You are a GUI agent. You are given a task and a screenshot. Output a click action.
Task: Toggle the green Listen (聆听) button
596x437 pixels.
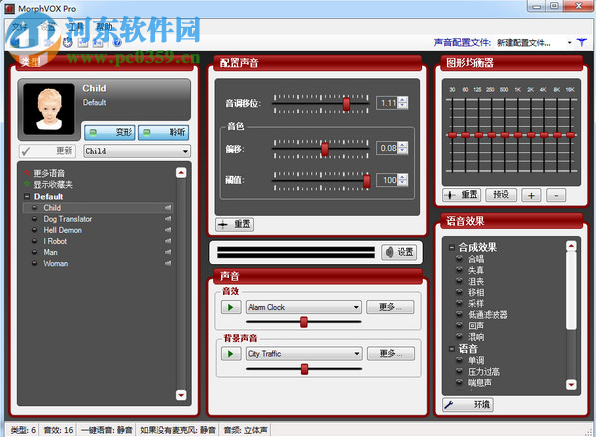163,132
